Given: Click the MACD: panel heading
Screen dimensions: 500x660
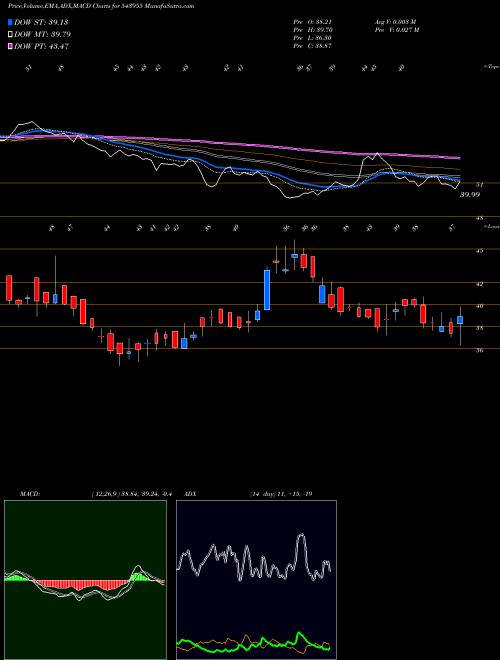Looking at the screenshot, I should [x=29, y=494].
